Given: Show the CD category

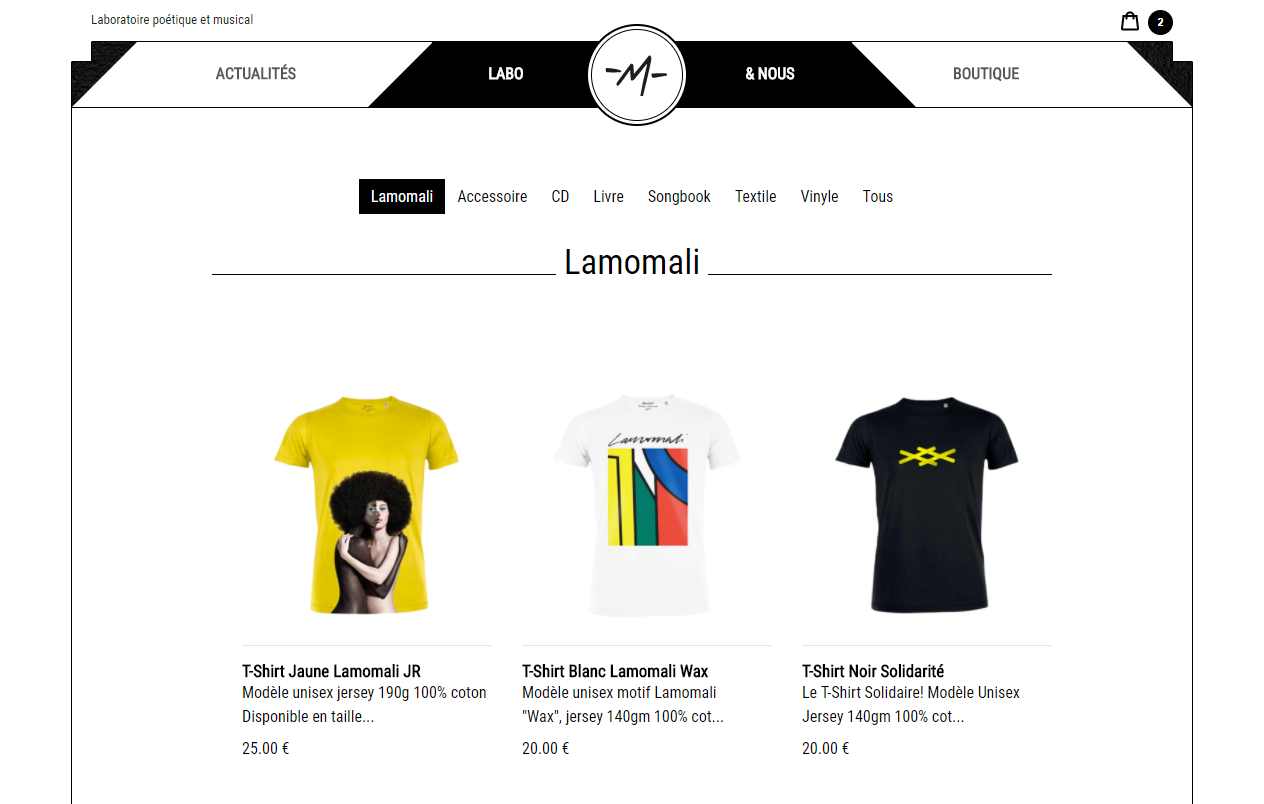Looking at the screenshot, I should click(560, 197).
